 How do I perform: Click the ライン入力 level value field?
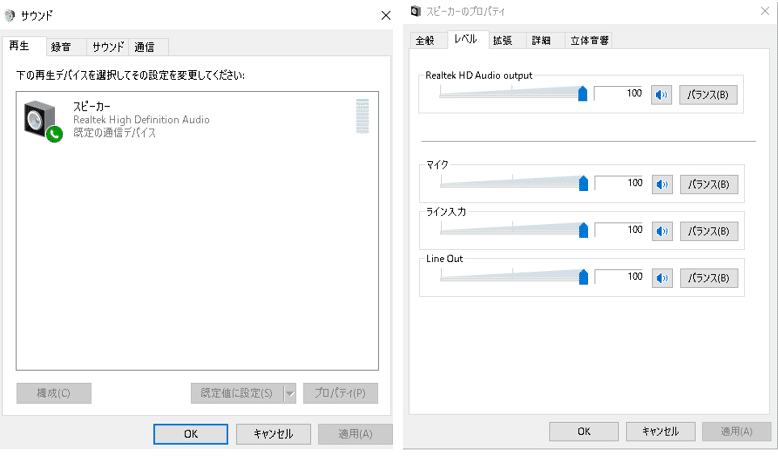pyautogui.click(x=620, y=230)
